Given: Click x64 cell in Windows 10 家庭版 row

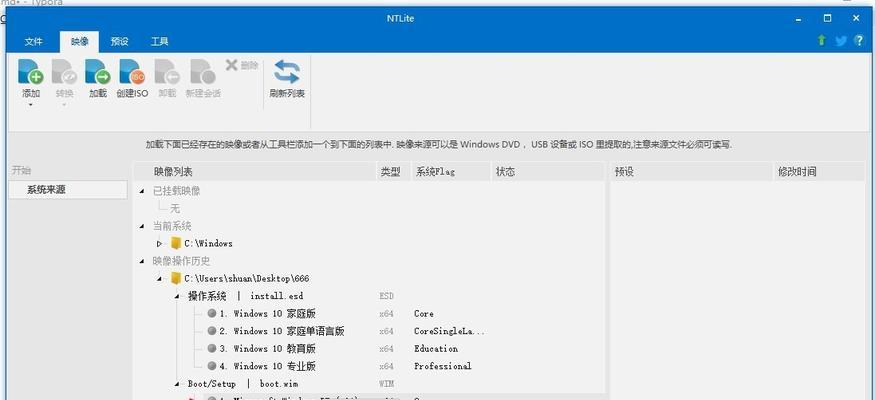Looking at the screenshot, I should tap(386, 314).
